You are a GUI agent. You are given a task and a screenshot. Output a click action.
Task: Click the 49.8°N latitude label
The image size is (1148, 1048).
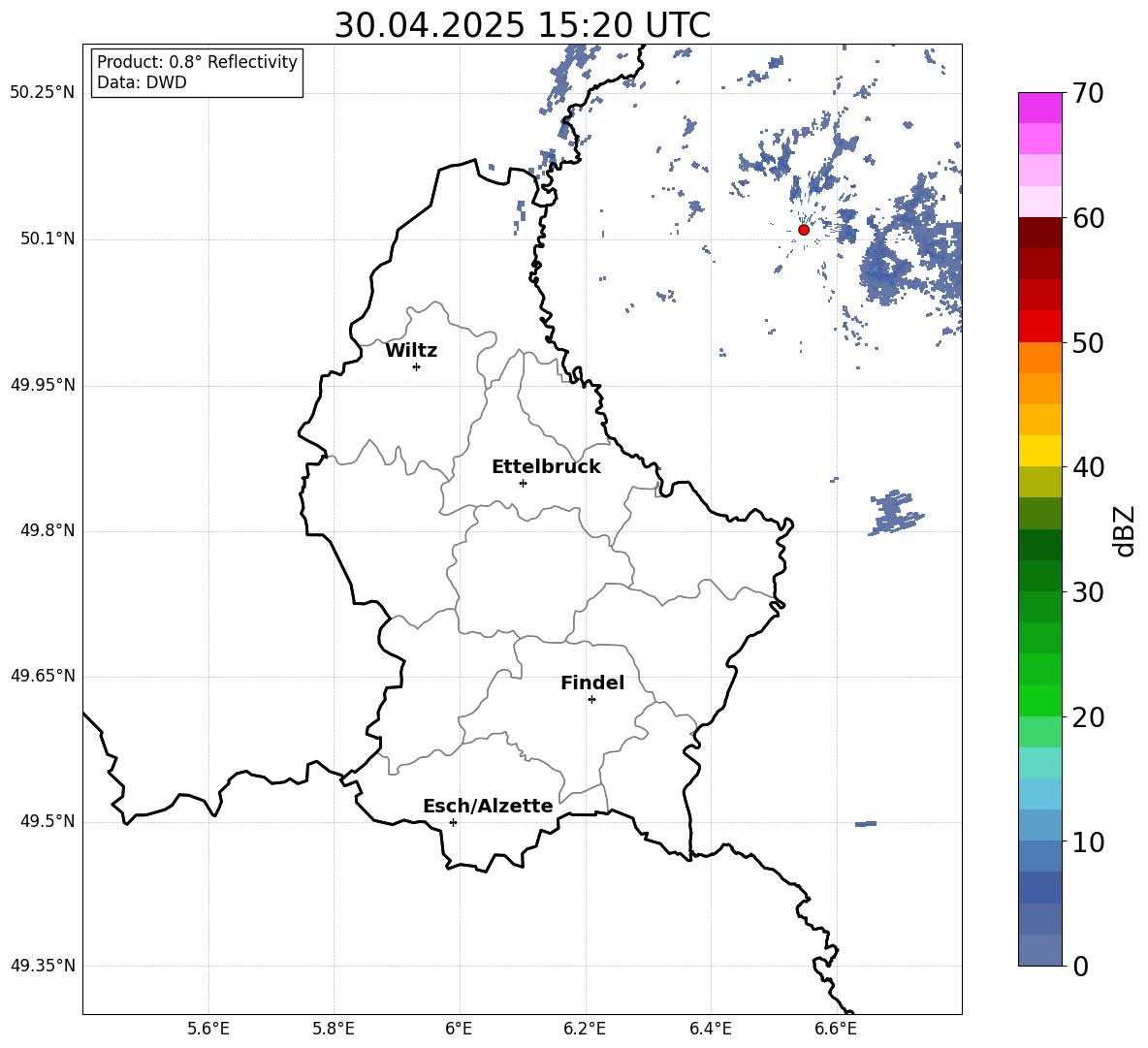(x=48, y=530)
